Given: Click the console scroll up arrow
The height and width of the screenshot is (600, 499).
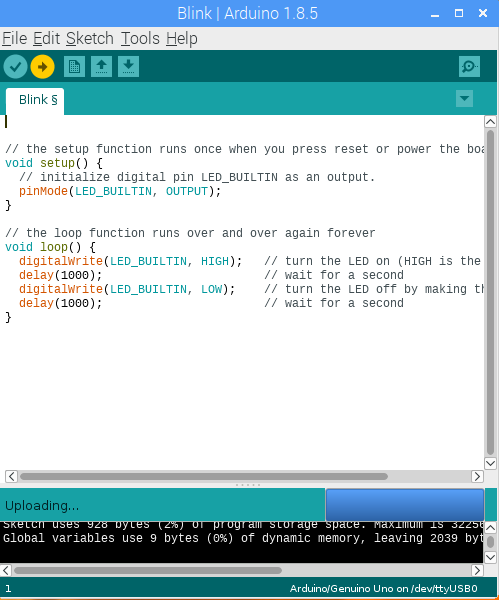Looking at the screenshot, I should click(490, 528).
